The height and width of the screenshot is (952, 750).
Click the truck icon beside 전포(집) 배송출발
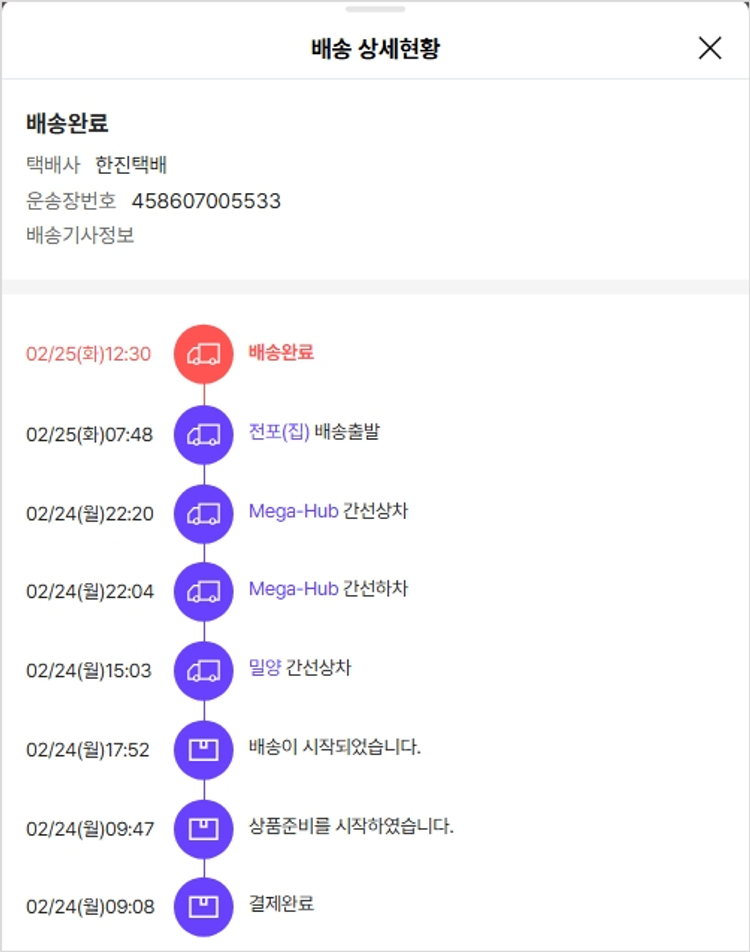click(x=204, y=434)
